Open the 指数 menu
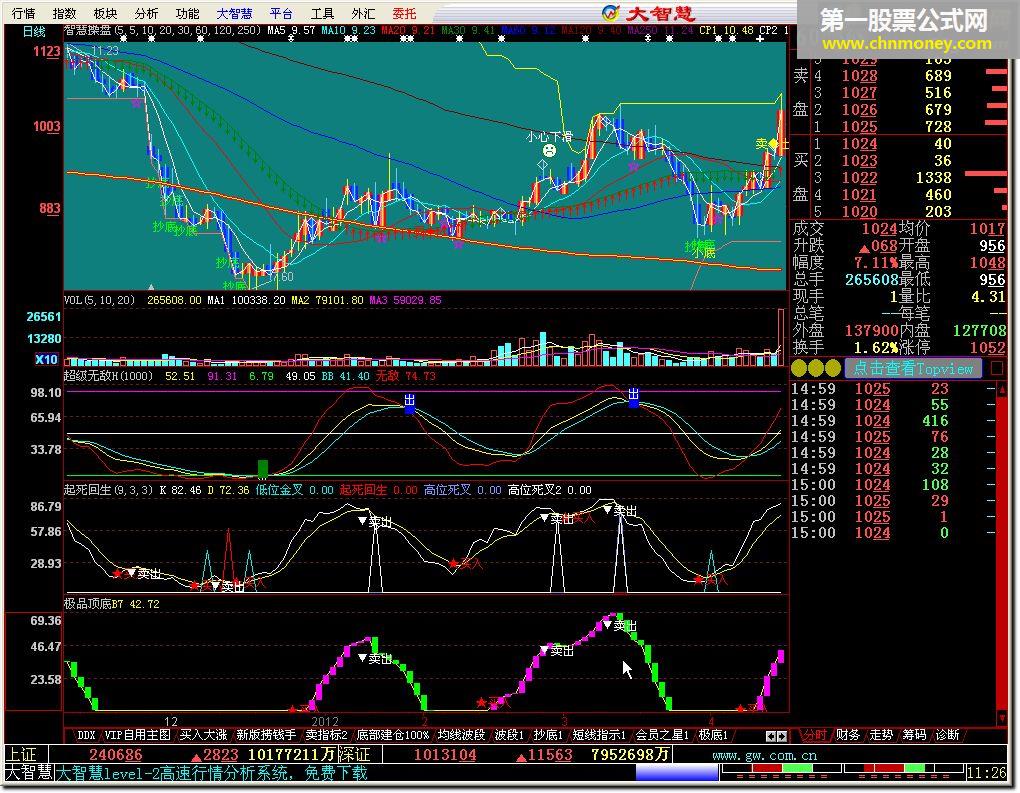 [x=64, y=13]
